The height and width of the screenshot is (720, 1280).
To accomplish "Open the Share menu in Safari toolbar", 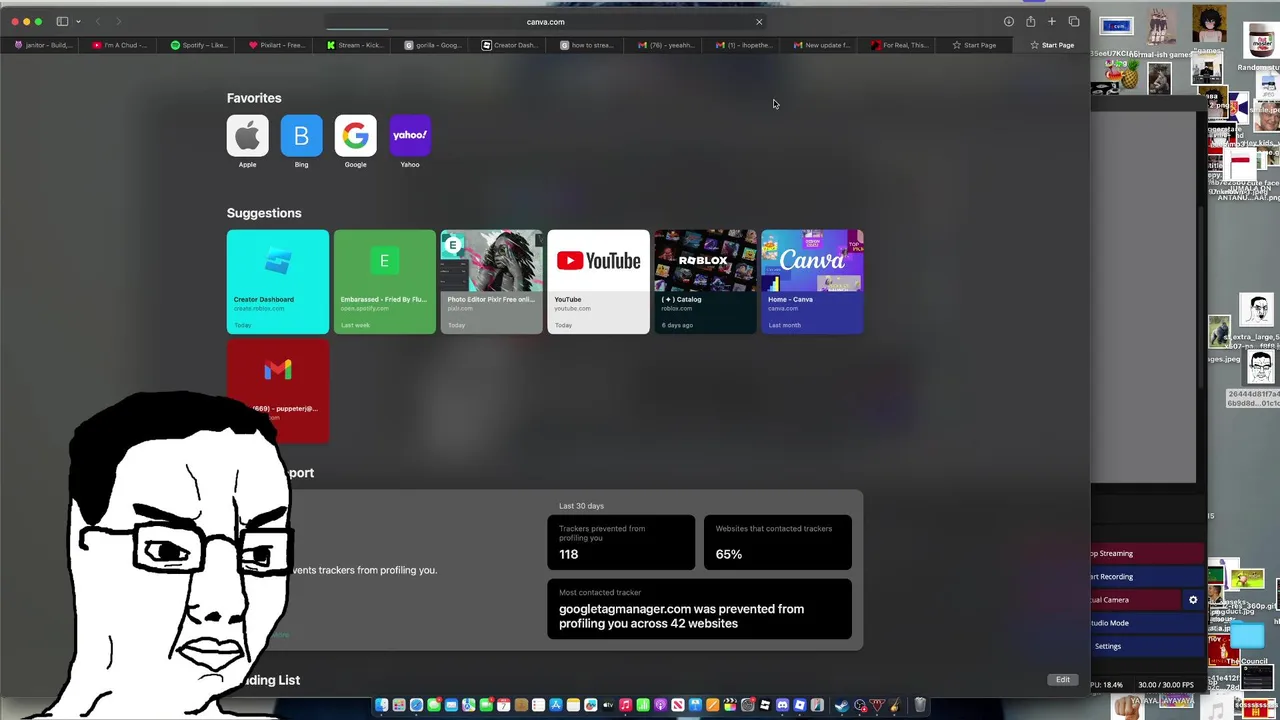I will [x=1030, y=21].
